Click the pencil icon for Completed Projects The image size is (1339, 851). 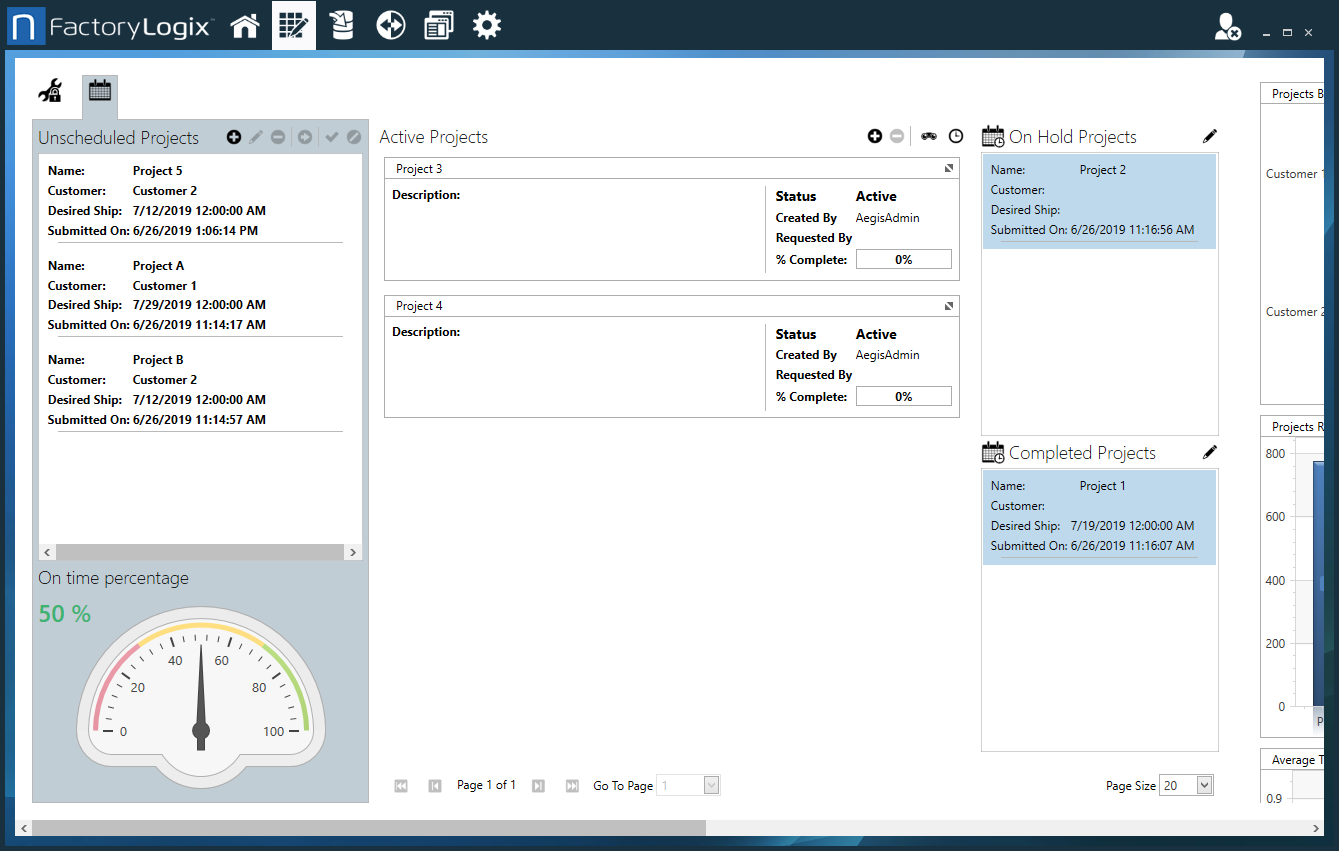pos(1210,452)
